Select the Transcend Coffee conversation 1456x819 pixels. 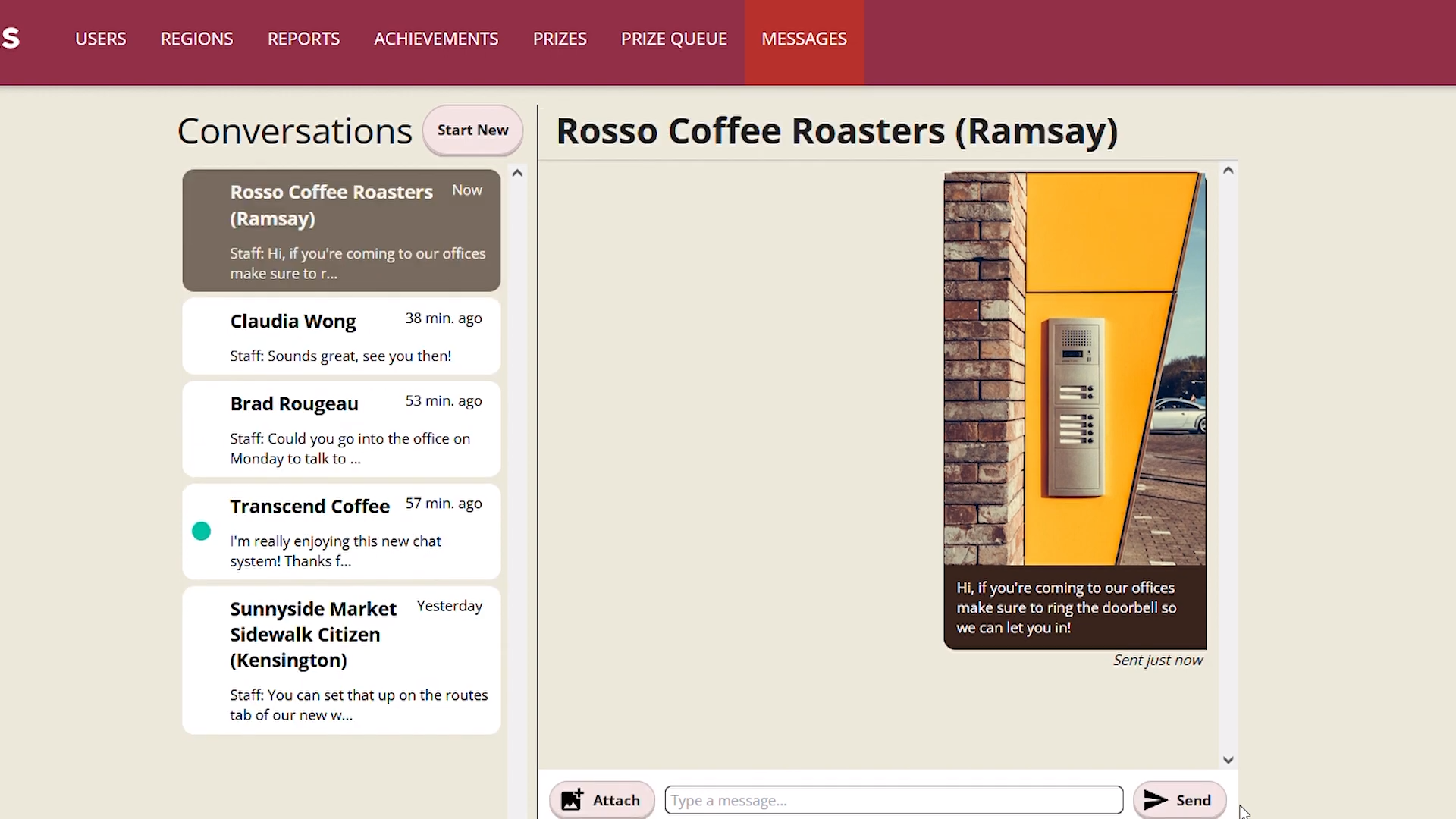341,532
